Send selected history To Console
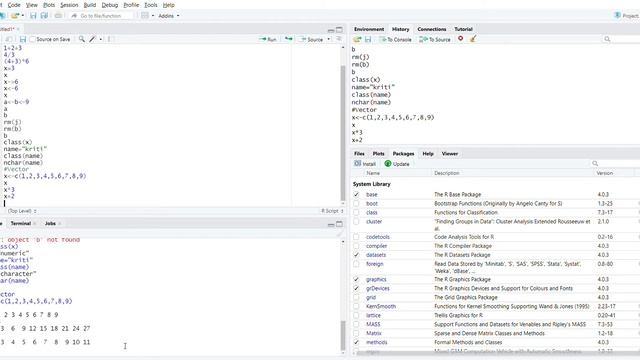The width and height of the screenshot is (640, 360). click(x=396, y=39)
